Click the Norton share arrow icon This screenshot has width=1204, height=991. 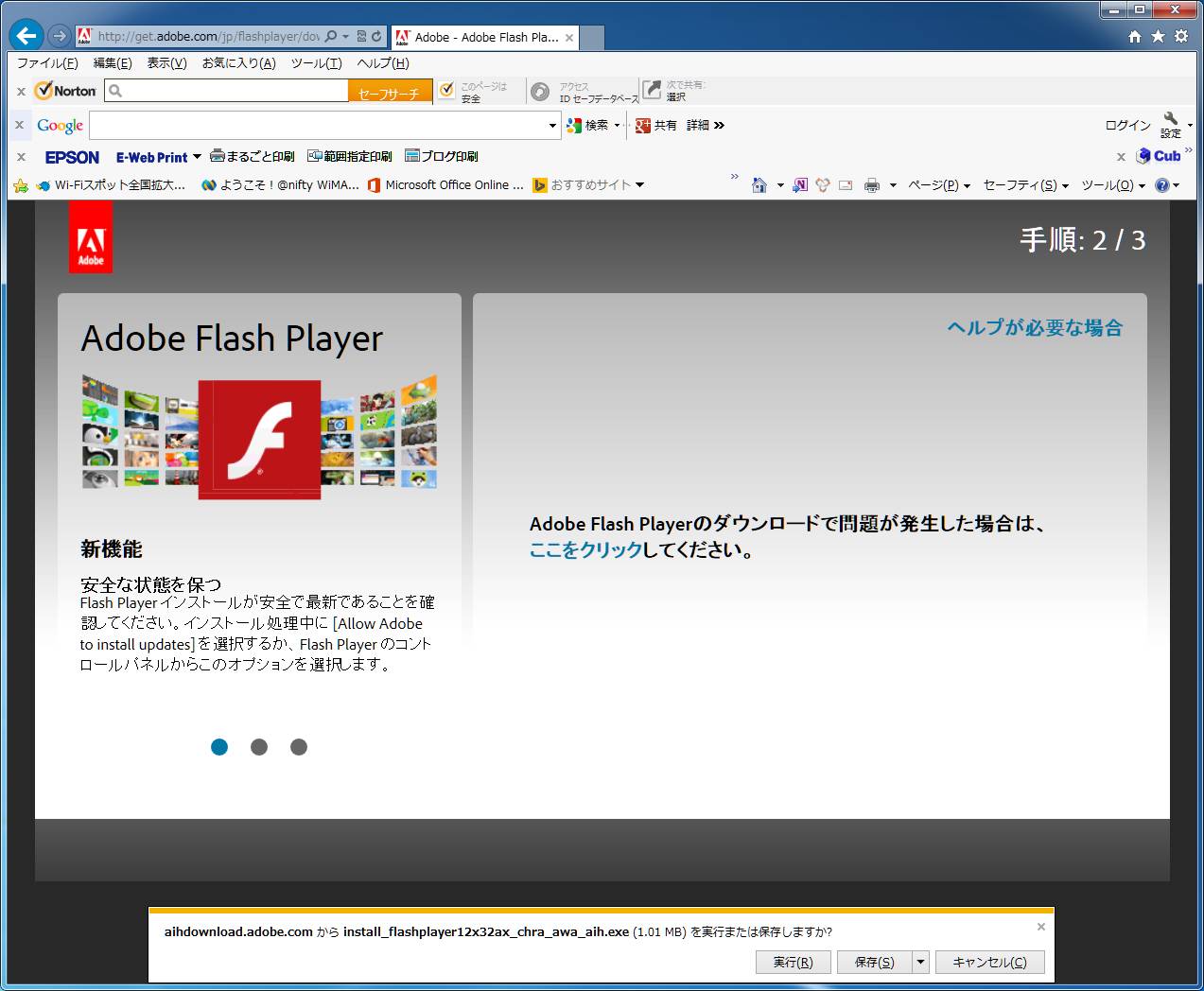pos(652,90)
